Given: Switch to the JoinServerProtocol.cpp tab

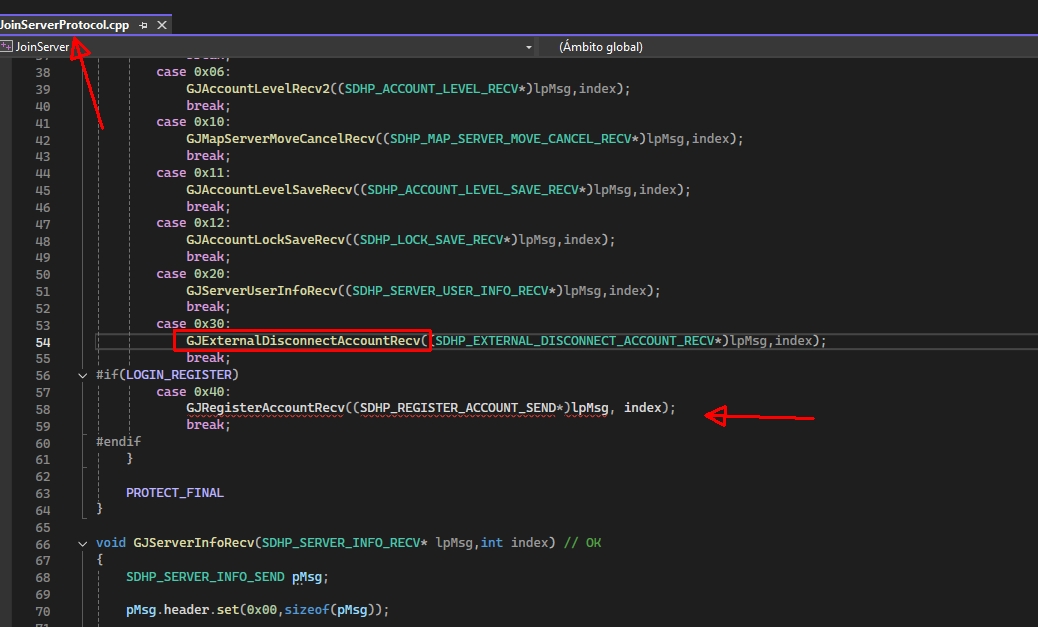Looking at the screenshot, I should (64, 24).
